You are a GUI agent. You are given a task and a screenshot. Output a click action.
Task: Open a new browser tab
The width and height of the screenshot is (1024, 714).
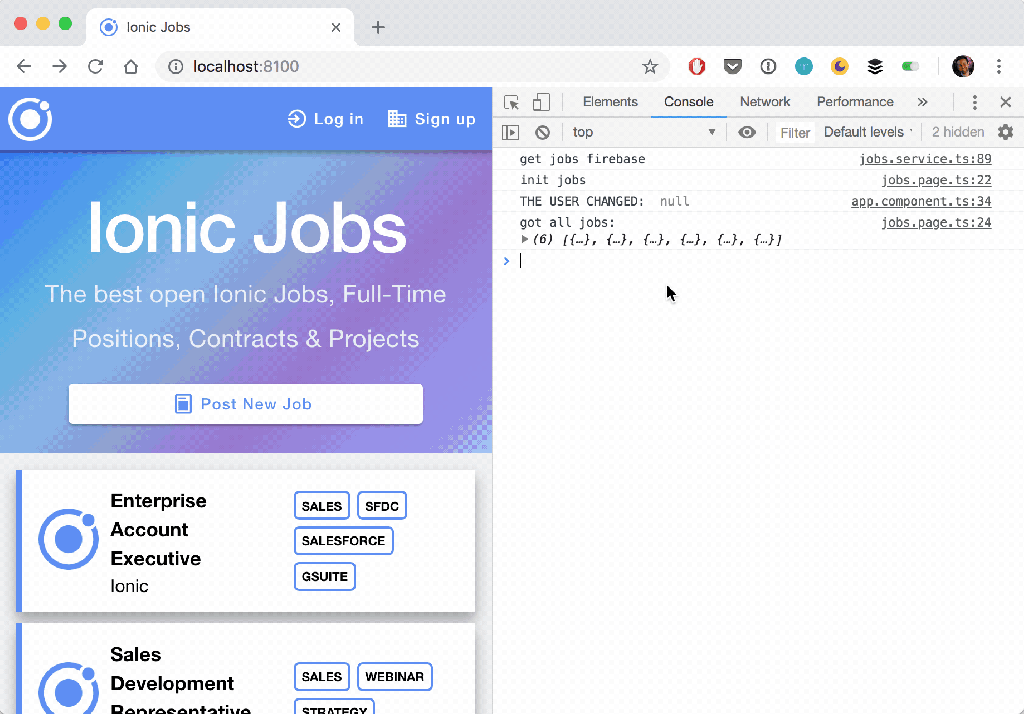[378, 27]
